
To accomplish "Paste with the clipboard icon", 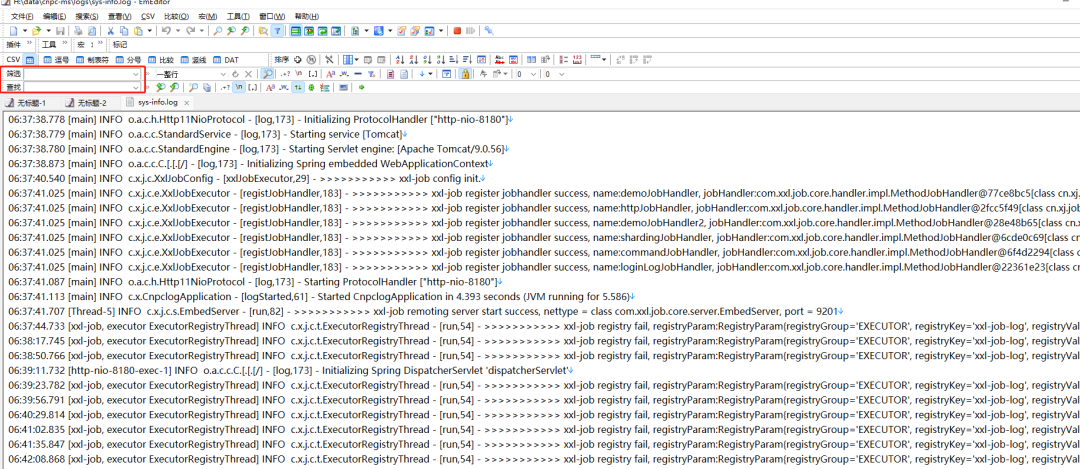I will [138, 30].
